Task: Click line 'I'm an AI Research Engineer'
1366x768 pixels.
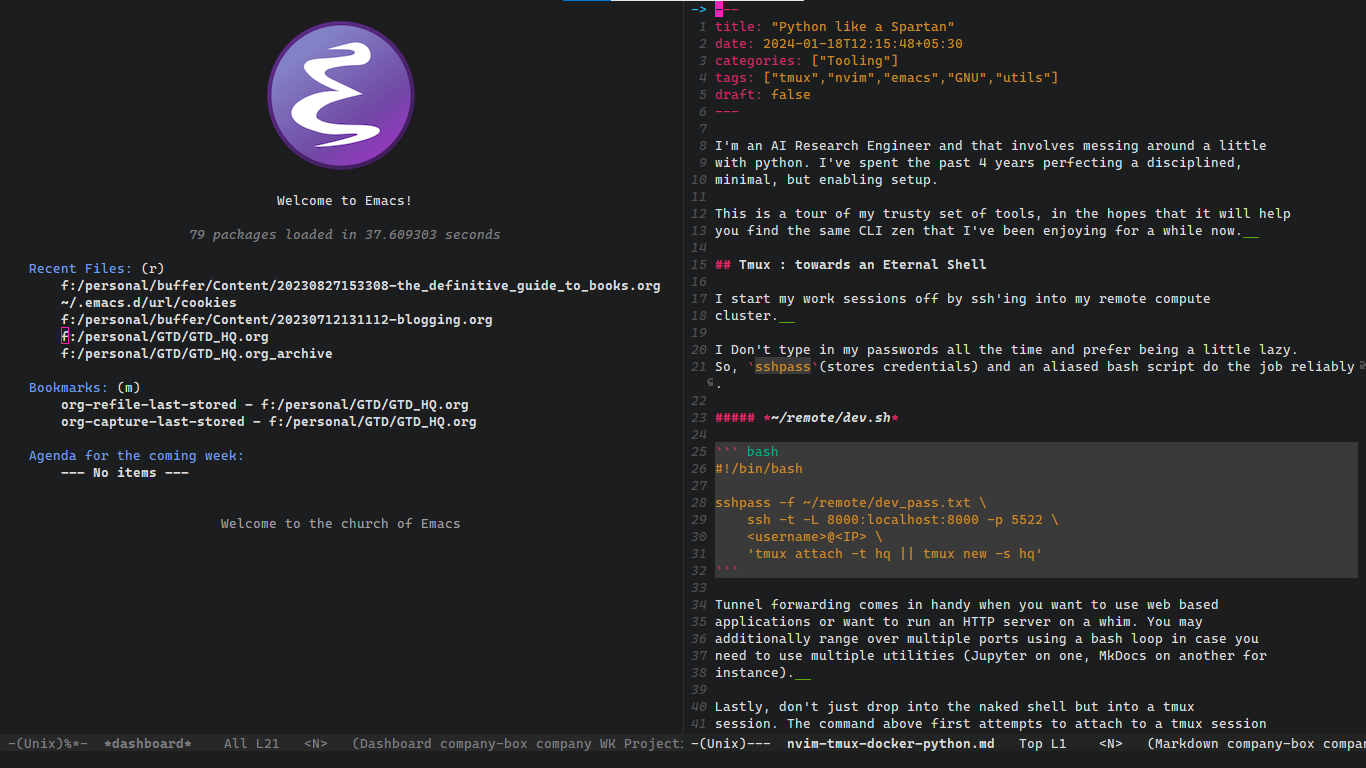Action: click(x=991, y=145)
